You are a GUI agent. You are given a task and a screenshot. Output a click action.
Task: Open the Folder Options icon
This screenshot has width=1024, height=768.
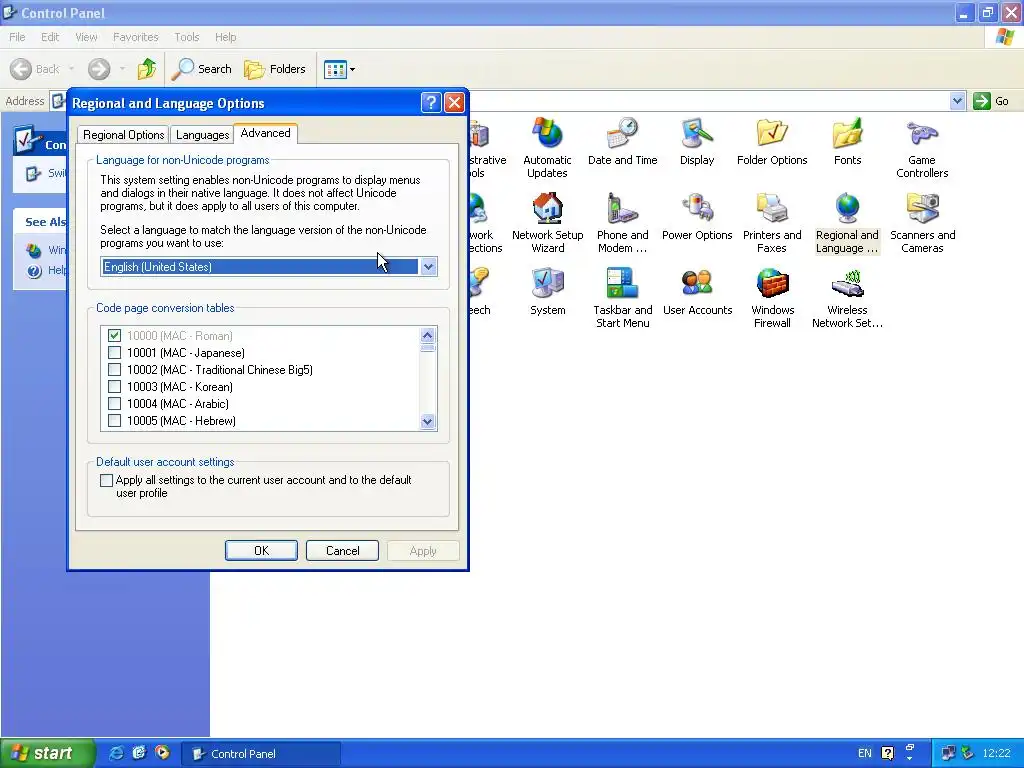772,141
